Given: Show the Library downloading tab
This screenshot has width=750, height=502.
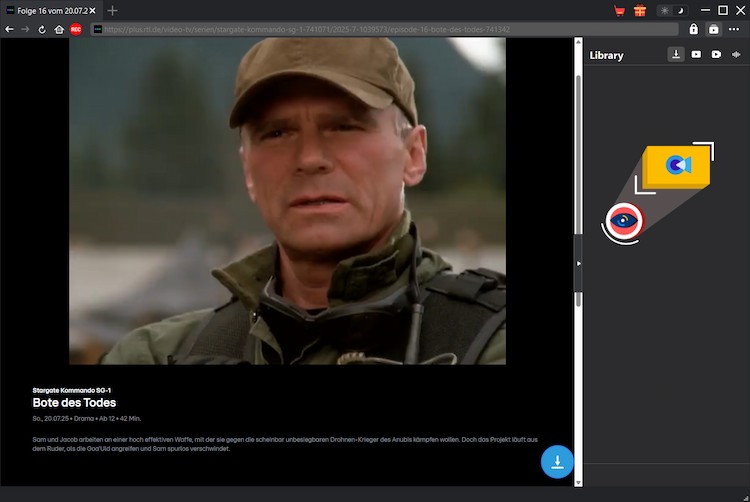Looking at the screenshot, I should pyautogui.click(x=676, y=55).
